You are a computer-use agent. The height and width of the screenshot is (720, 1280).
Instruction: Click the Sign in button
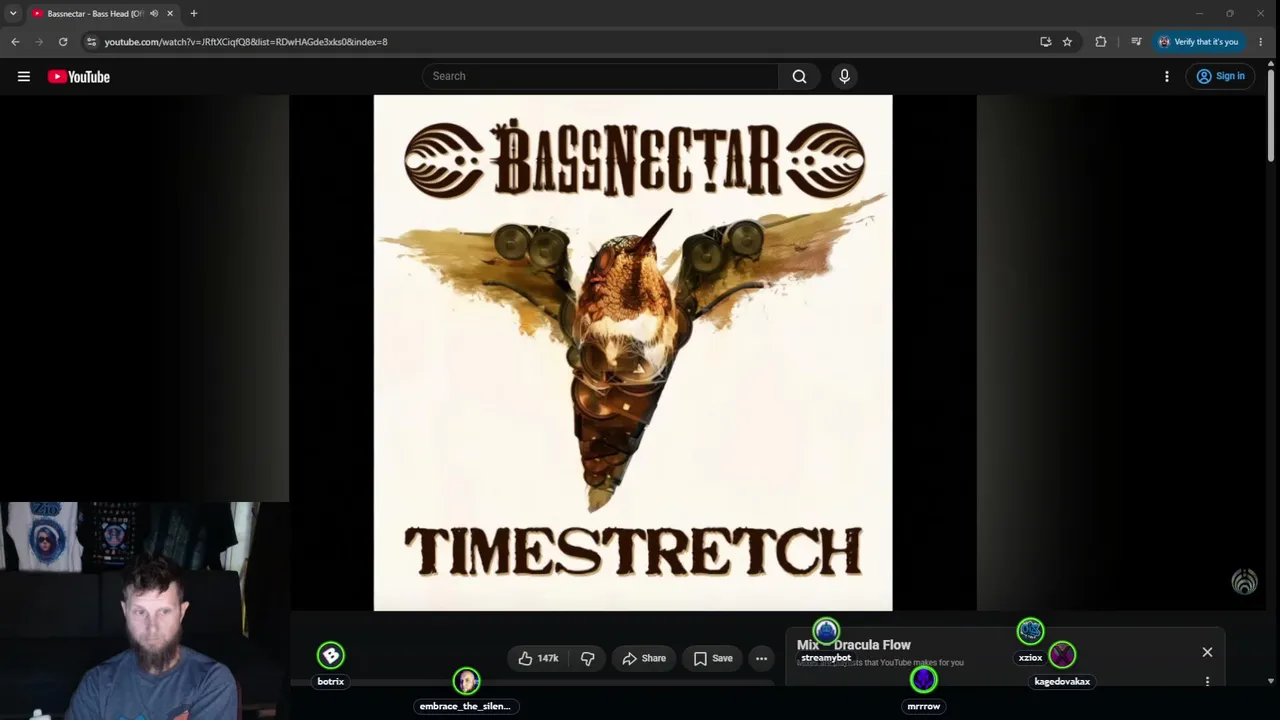click(1220, 76)
